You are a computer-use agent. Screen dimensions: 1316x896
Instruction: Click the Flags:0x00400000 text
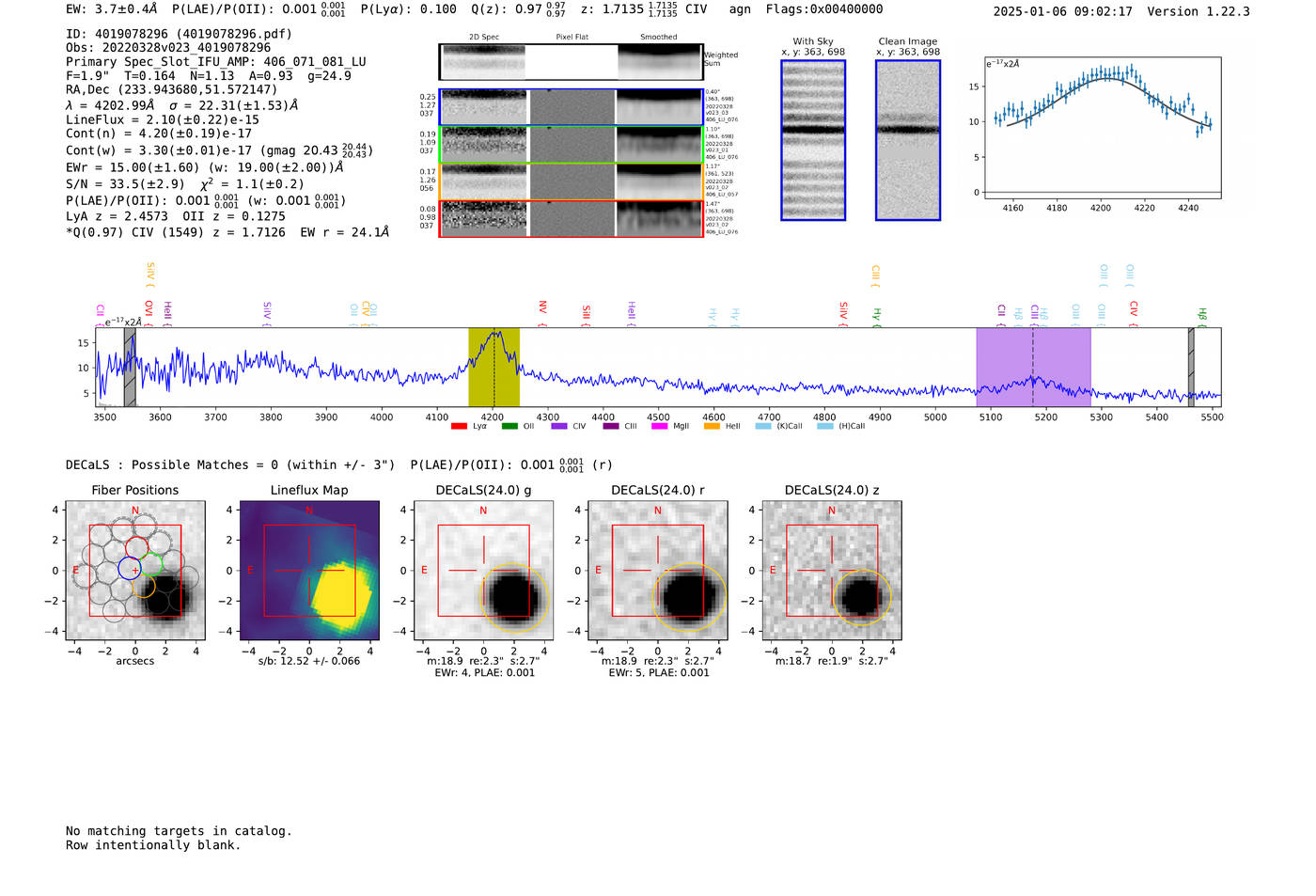(x=824, y=9)
